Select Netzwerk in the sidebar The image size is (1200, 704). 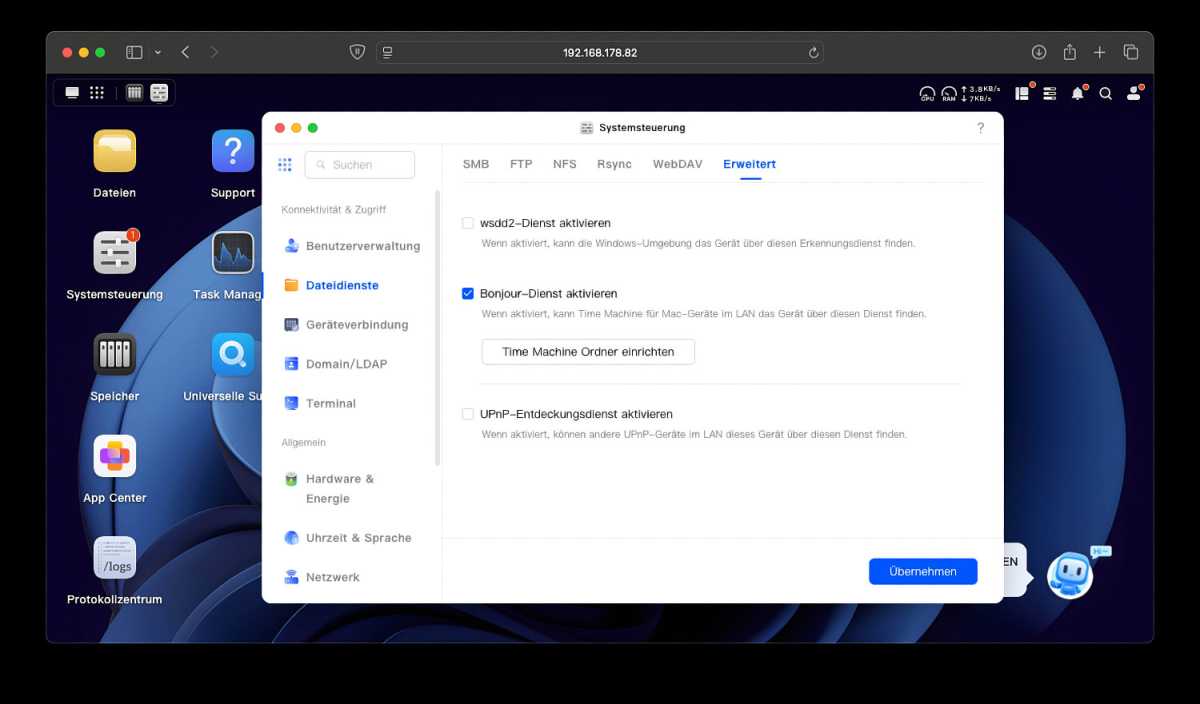pos(332,577)
